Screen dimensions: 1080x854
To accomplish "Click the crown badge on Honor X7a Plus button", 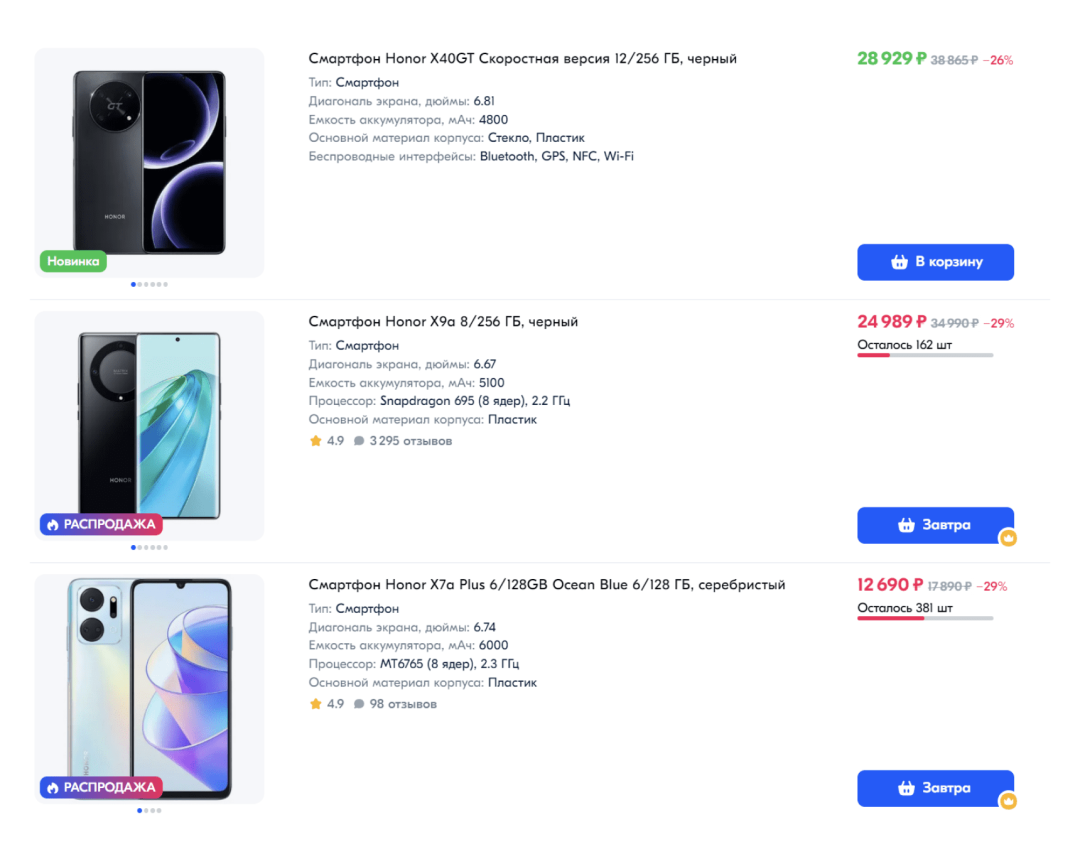I will pos(1008,801).
